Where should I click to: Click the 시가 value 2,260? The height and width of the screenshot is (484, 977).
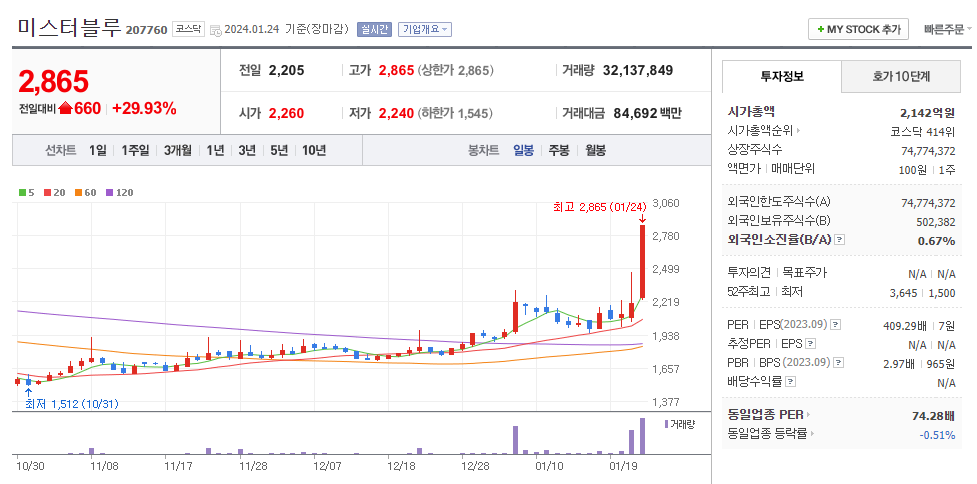click(x=287, y=113)
